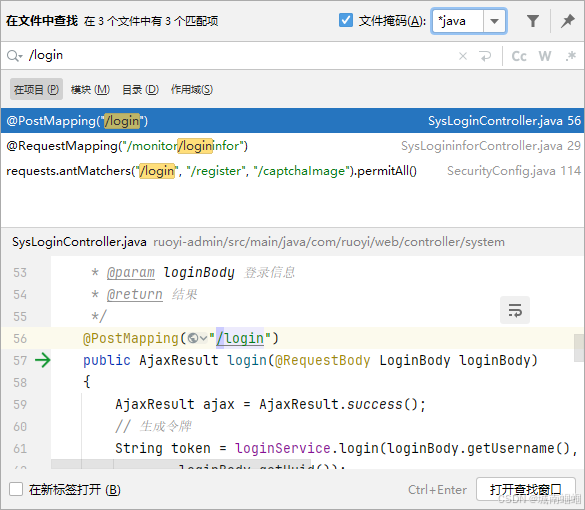Expand the globe icon dropdown chevron on line 56
The image size is (585, 510).
pos(203,338)
